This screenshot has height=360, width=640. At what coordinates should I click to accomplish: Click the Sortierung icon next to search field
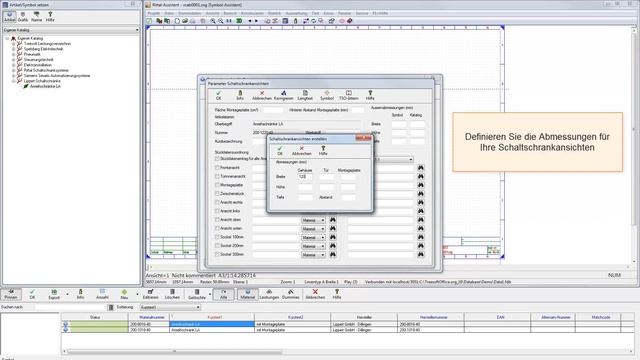coord(111,307)
